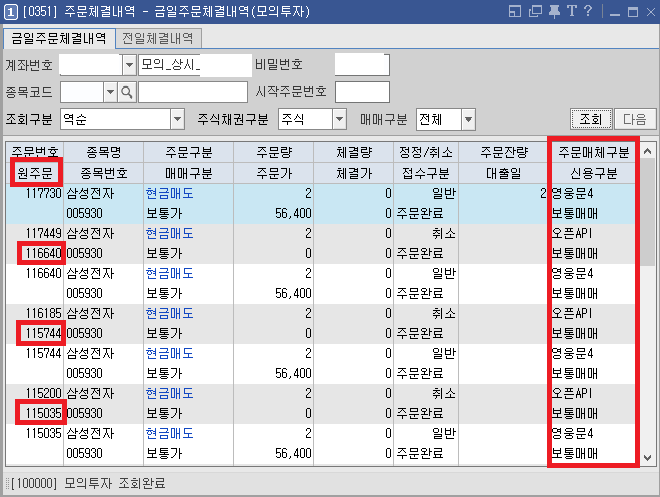Click the table scrollbar up arrow

pyautogui.click(x=648, y=151)
